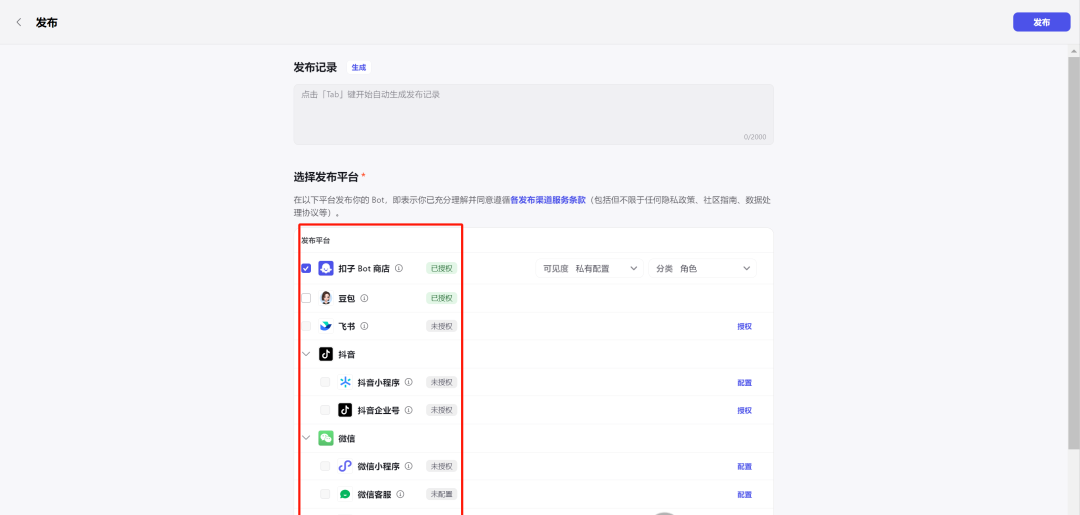
Task: Click the 微信客服 green icon
Action: [345, 494]
